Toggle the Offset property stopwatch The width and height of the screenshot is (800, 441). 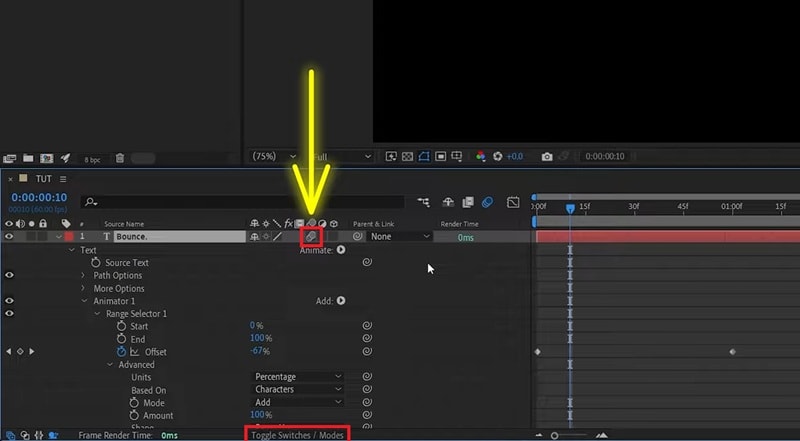121,352
